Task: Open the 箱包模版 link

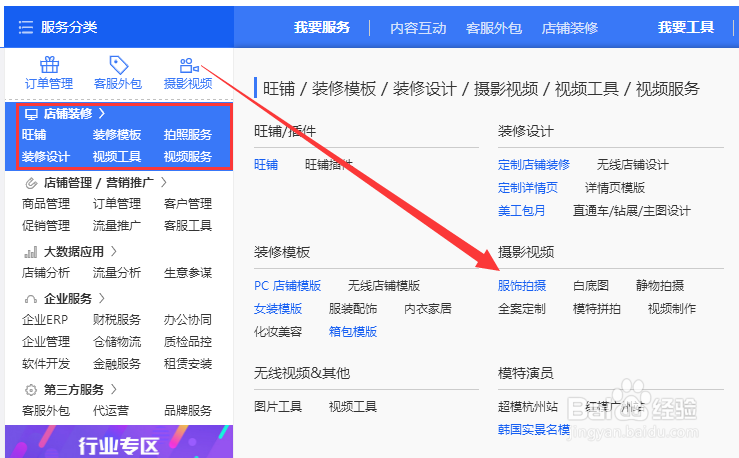Action: 353,332
